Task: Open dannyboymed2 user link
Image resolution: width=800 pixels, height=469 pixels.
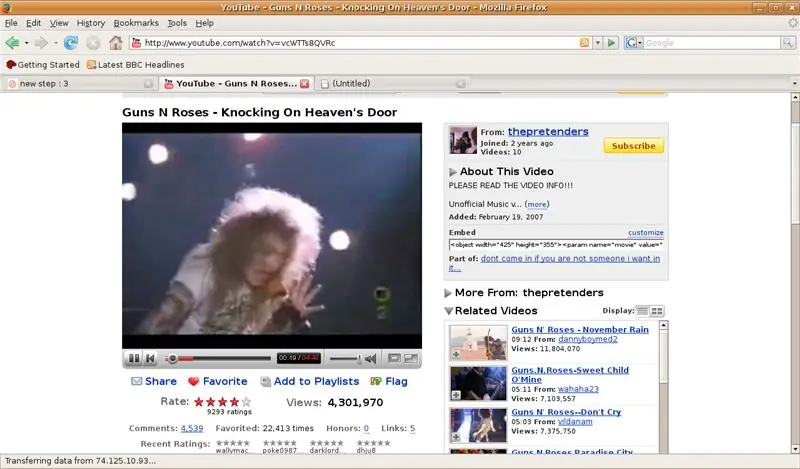Action: tap(588, 339)
